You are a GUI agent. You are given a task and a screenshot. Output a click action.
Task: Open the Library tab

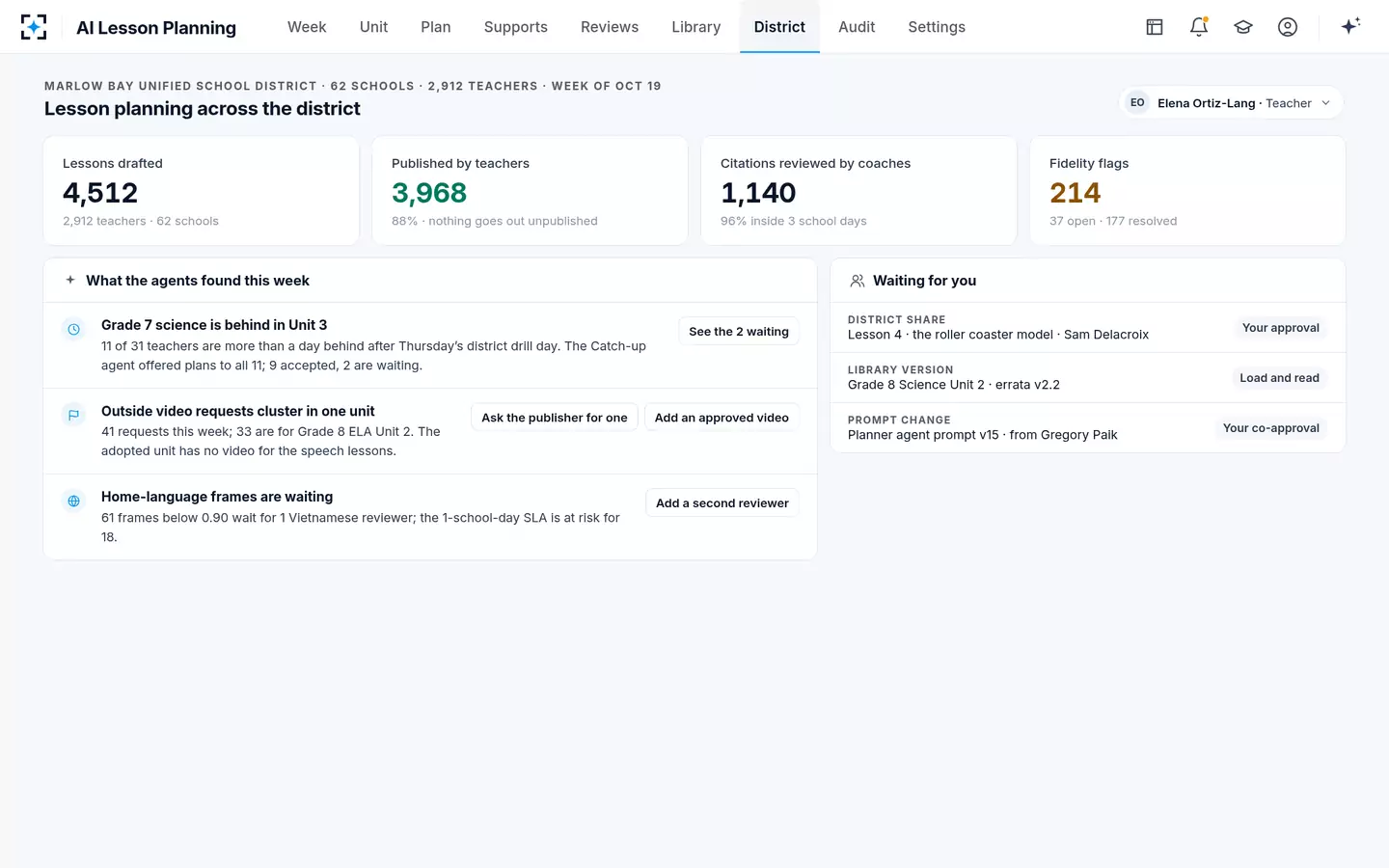pyautogui.click(x=696, y=27)
